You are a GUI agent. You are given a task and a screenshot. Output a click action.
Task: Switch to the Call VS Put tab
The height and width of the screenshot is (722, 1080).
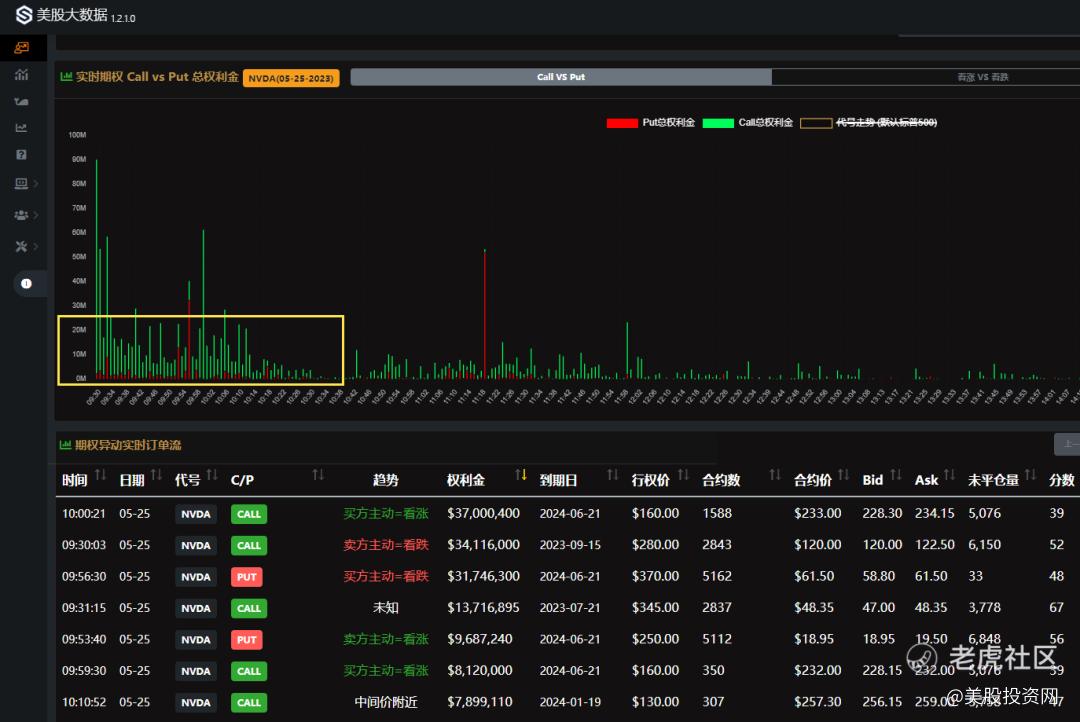click(561, 77)
